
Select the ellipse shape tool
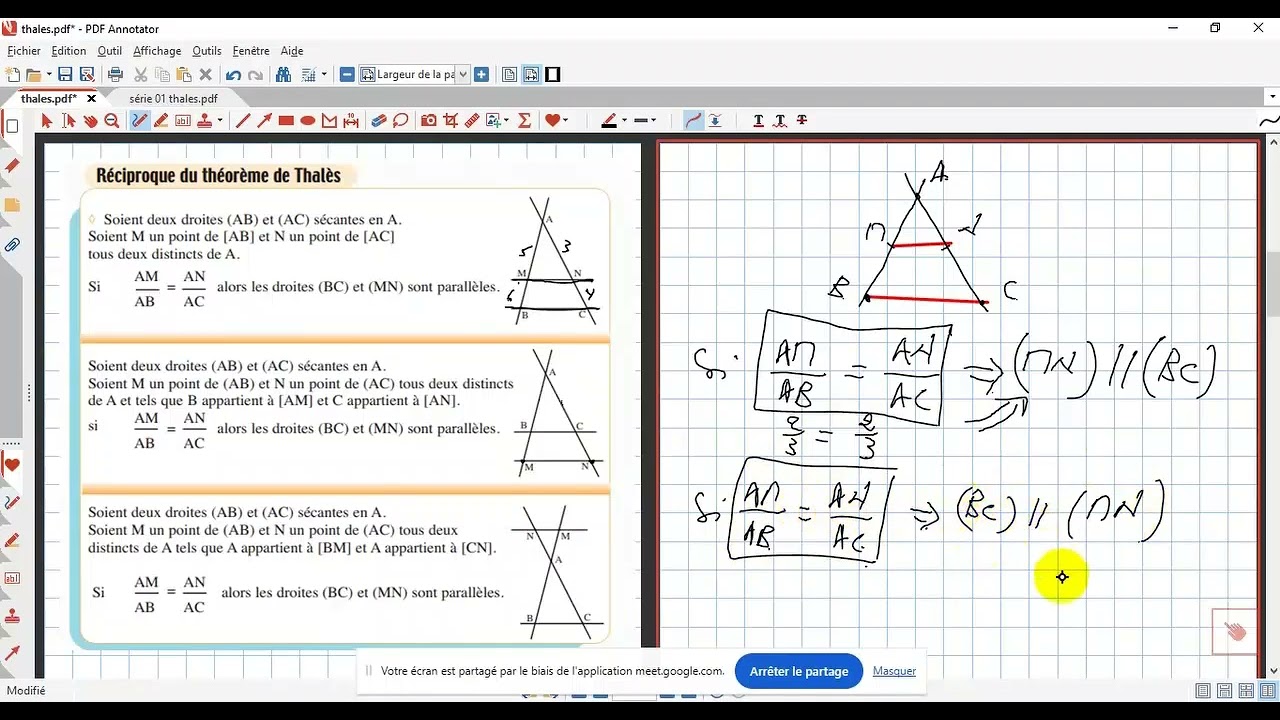(x=308, y=121)
